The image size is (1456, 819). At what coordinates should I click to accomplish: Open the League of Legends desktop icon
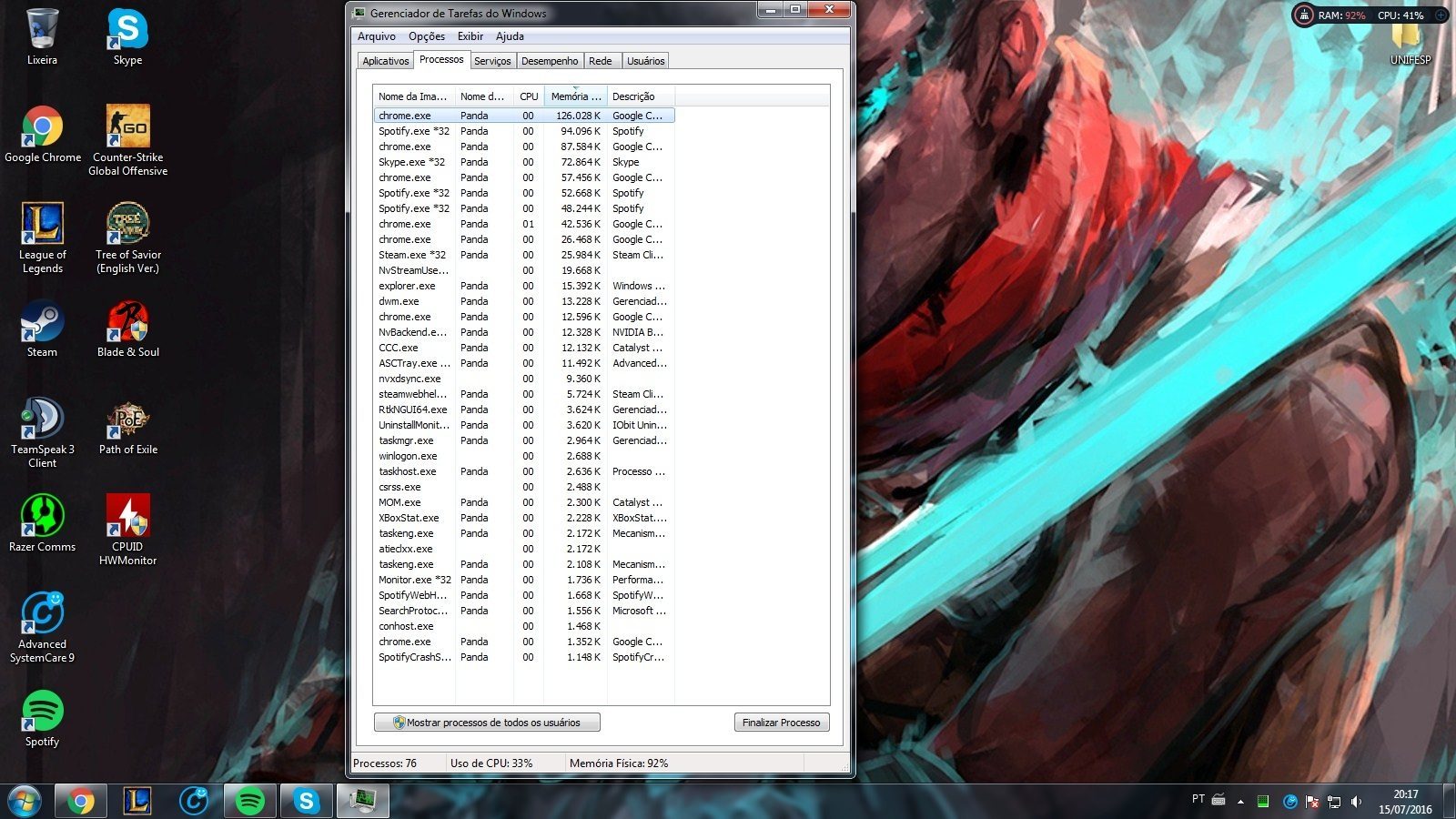click(x=43, y=238)
